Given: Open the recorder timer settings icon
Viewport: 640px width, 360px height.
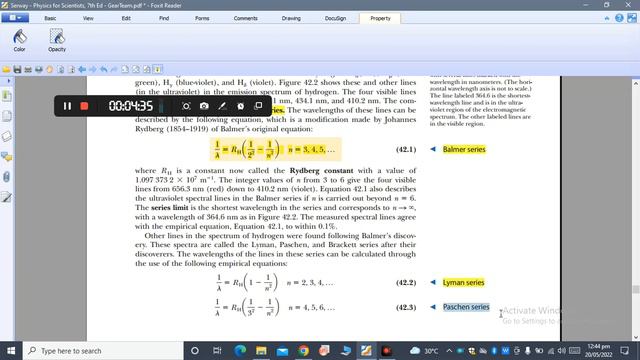Looking at the screenshot, I should (x=240, y=106).
